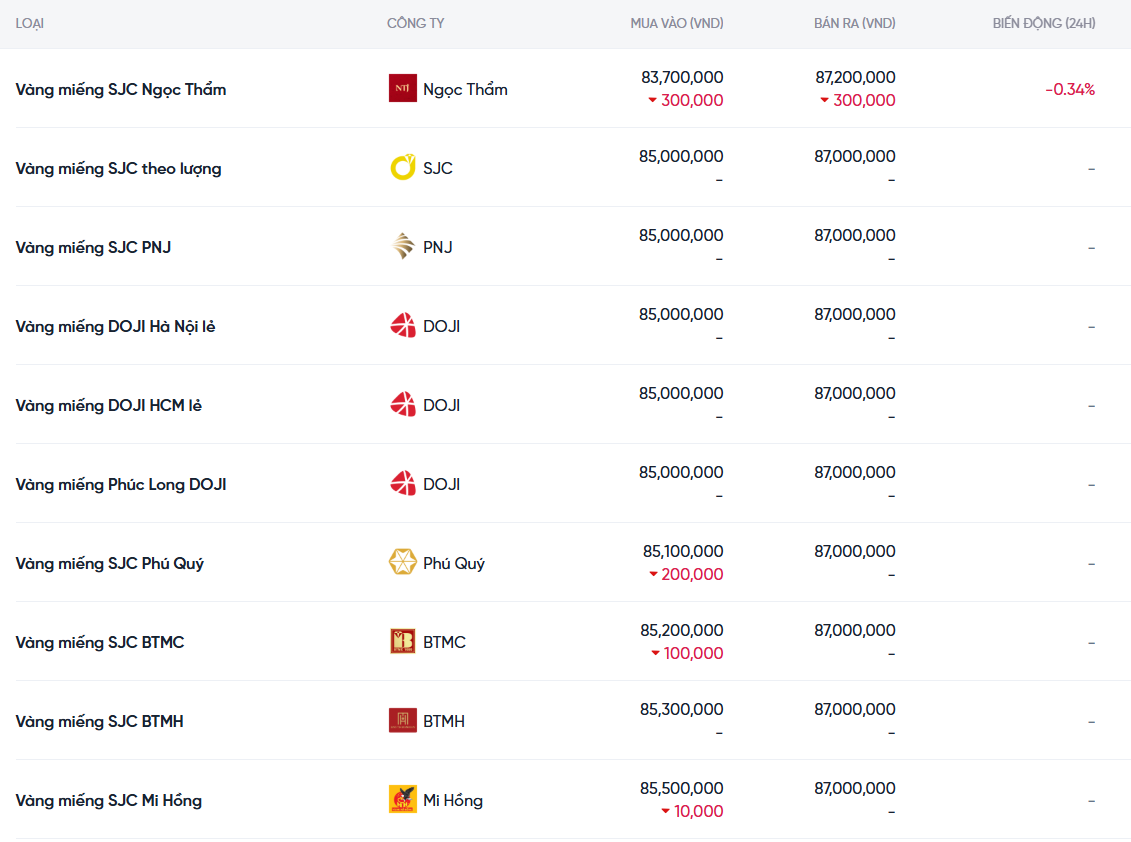Click the SJC company name
The height and width of the screenshot is (842, 1131).
click(438, 168)
